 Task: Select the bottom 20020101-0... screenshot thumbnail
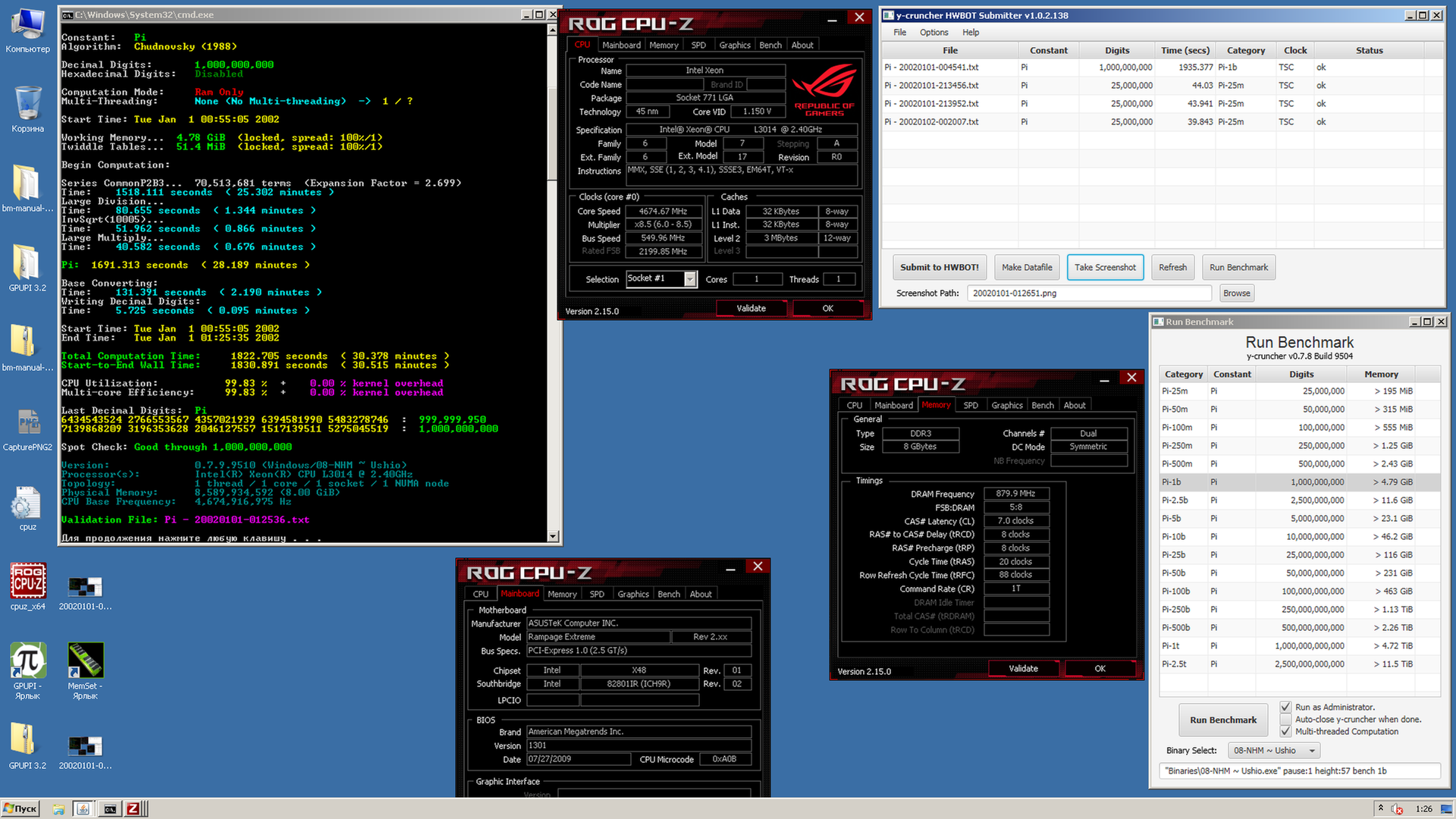[x=85, y=752]
